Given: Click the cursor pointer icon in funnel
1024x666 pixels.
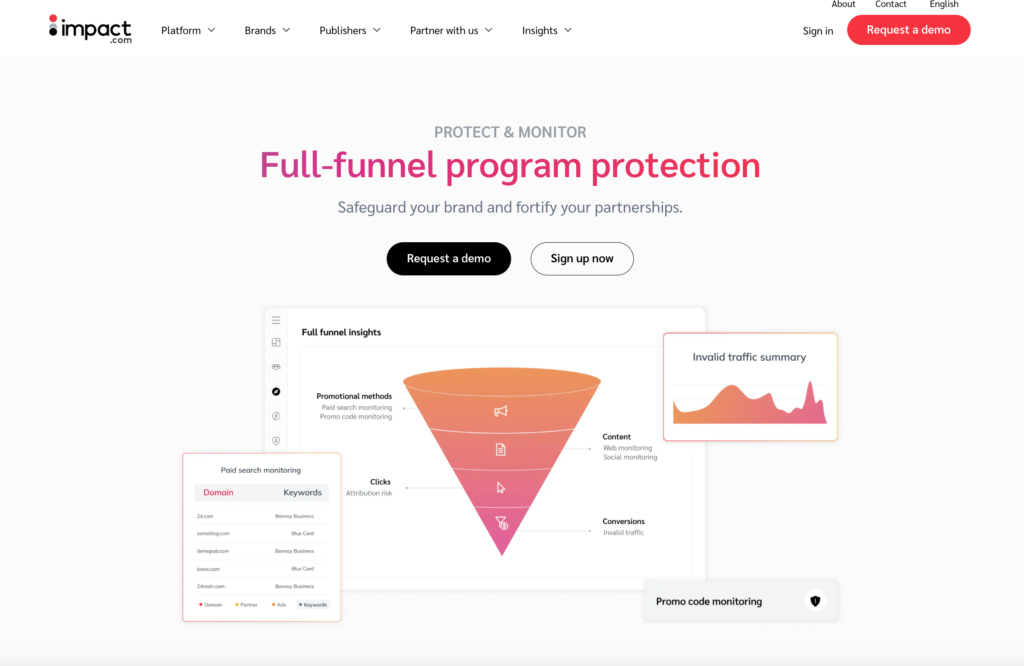Looking at the screenshot, I should [501, 488].
